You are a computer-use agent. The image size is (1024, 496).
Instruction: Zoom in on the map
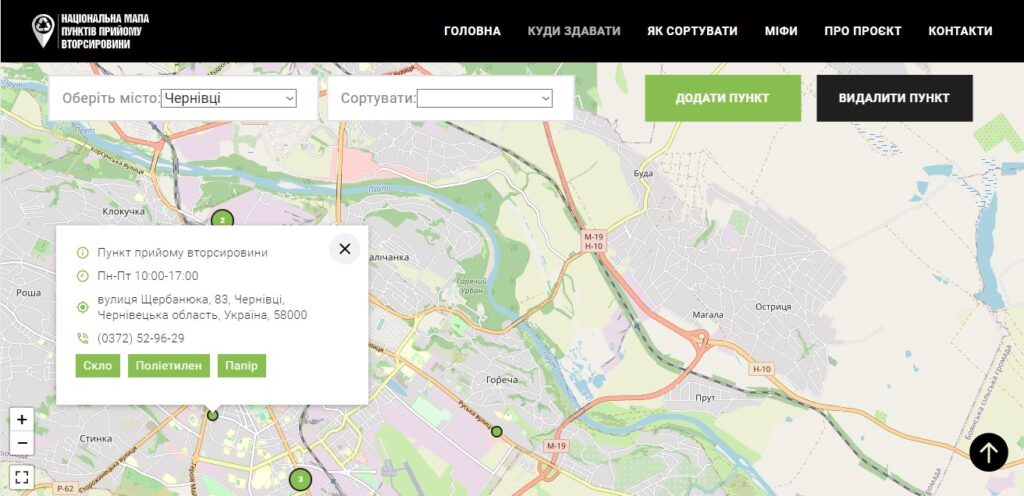pyautogui.click(x=22, y=420)
